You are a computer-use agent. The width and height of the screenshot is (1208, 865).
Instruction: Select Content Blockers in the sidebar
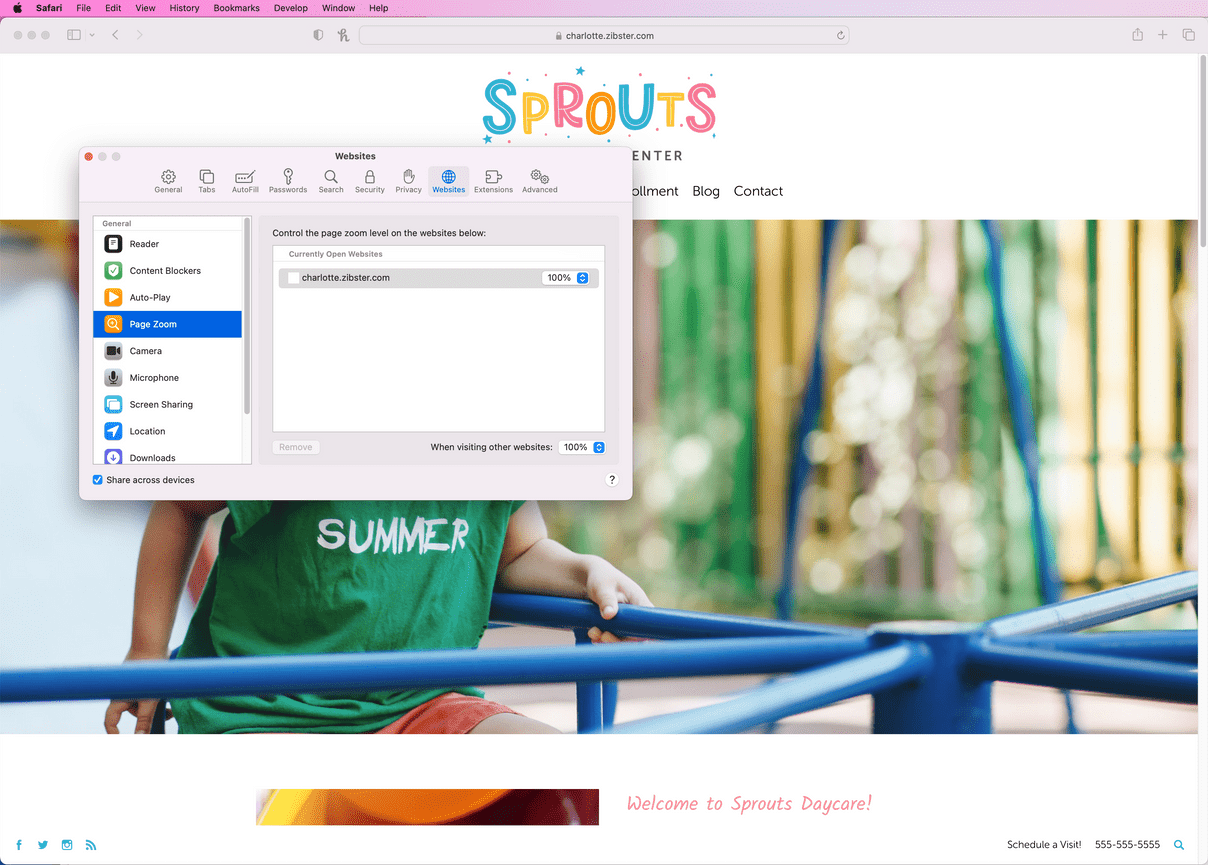tap(165, 271)
